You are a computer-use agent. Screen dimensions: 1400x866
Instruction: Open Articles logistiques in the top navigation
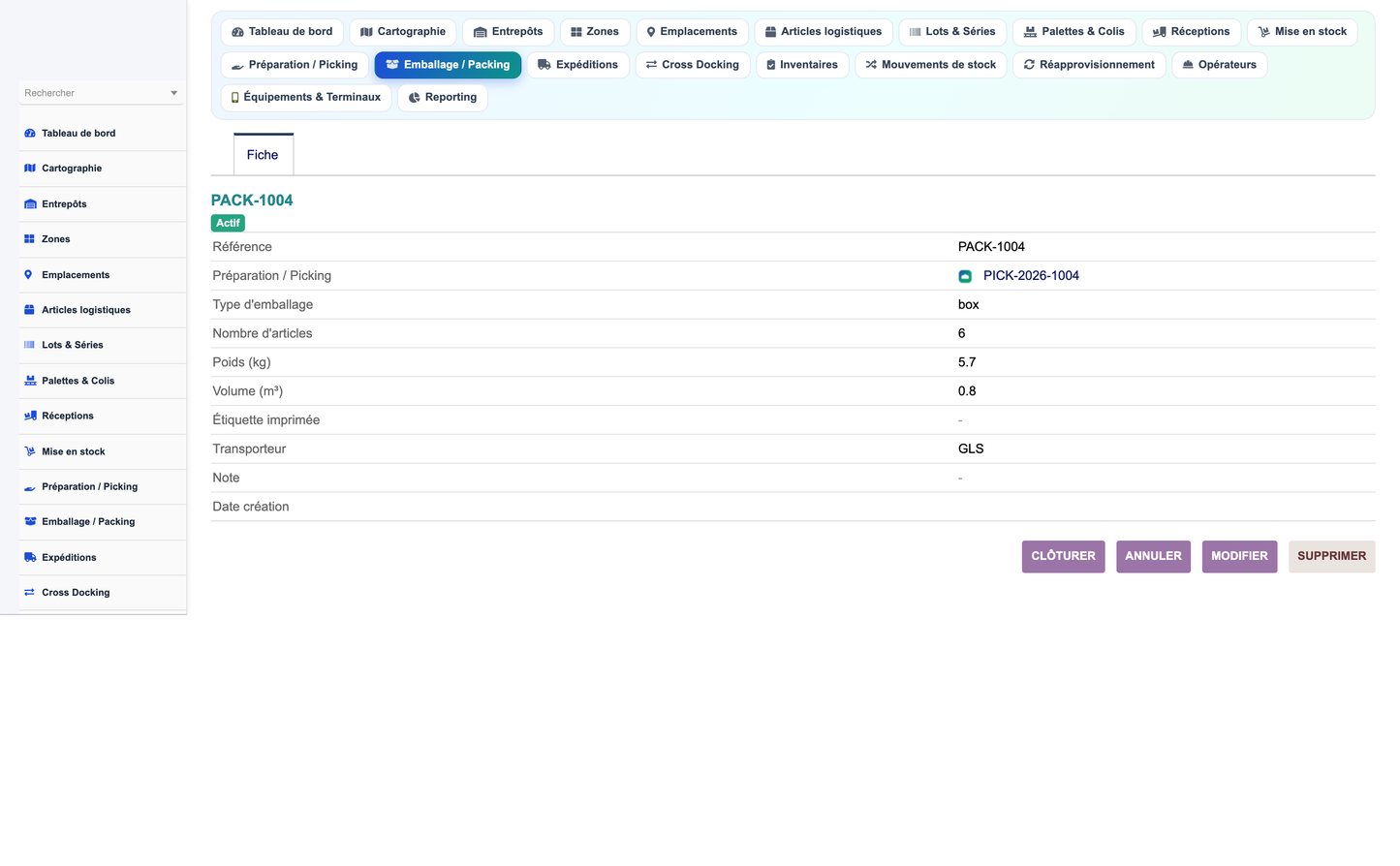824,32
